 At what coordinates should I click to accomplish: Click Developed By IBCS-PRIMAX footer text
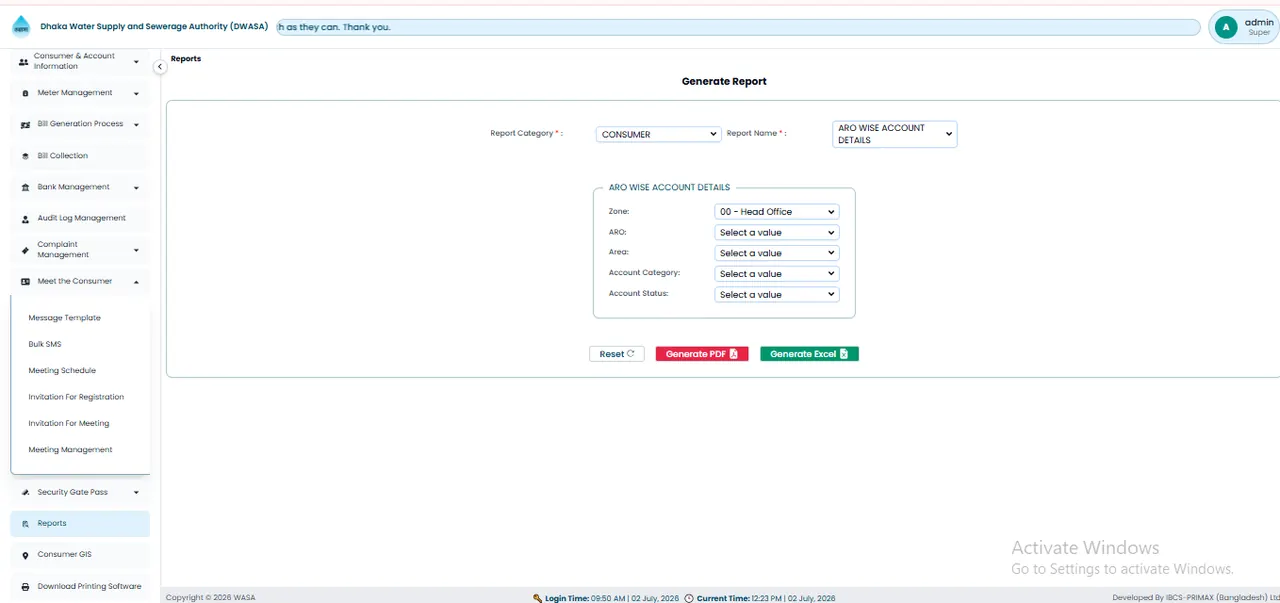(1196, 598)
